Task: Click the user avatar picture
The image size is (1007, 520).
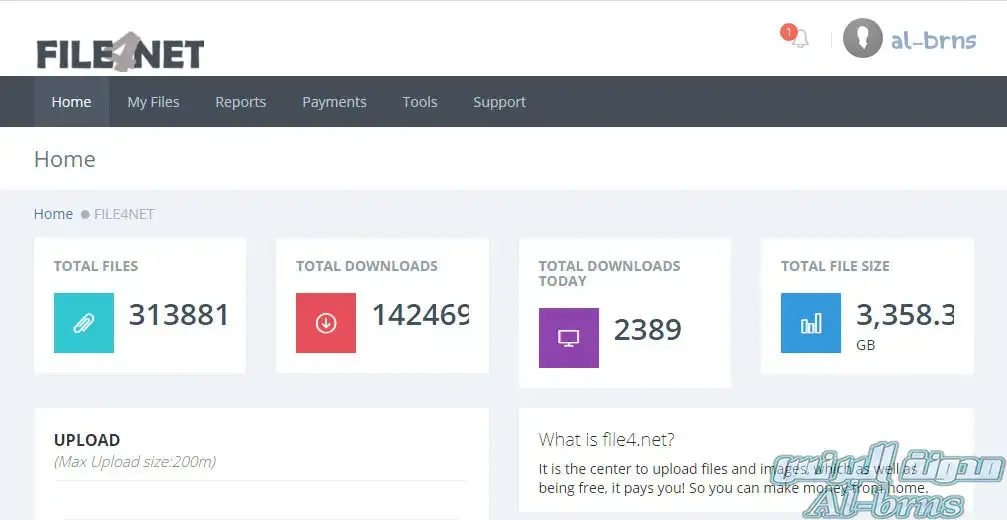Action: coord(862,38)
